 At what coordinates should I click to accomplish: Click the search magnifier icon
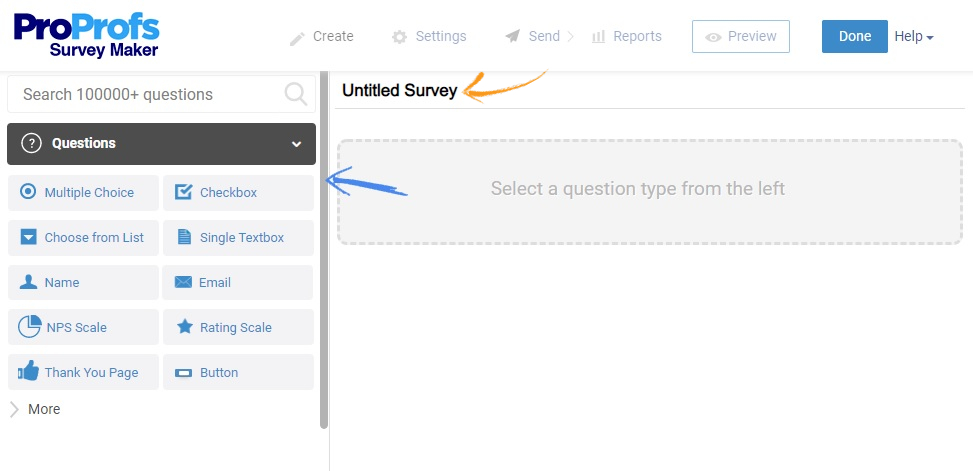[x=295, y=94]
